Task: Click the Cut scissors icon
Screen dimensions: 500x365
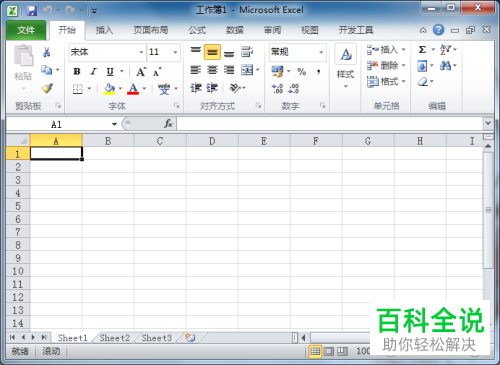Action: pos(47,52)
